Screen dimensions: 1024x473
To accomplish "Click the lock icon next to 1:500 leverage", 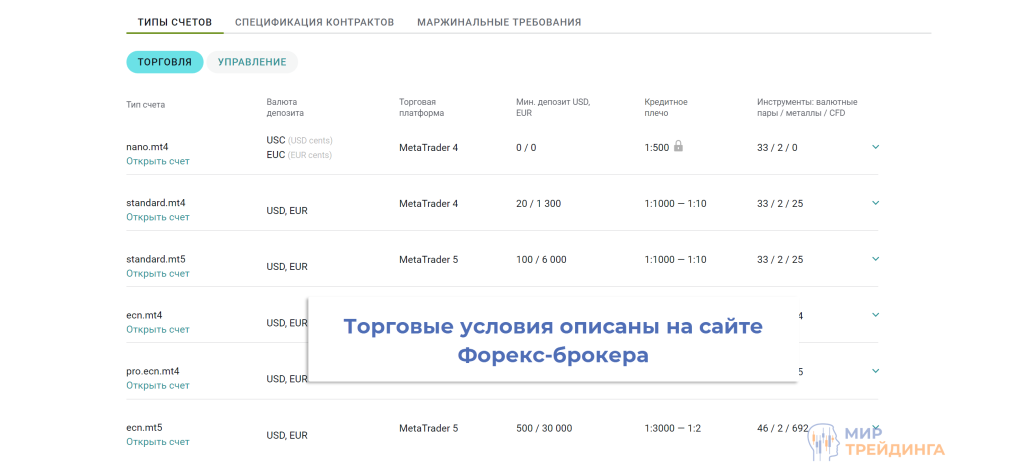I will pos(678,146).
